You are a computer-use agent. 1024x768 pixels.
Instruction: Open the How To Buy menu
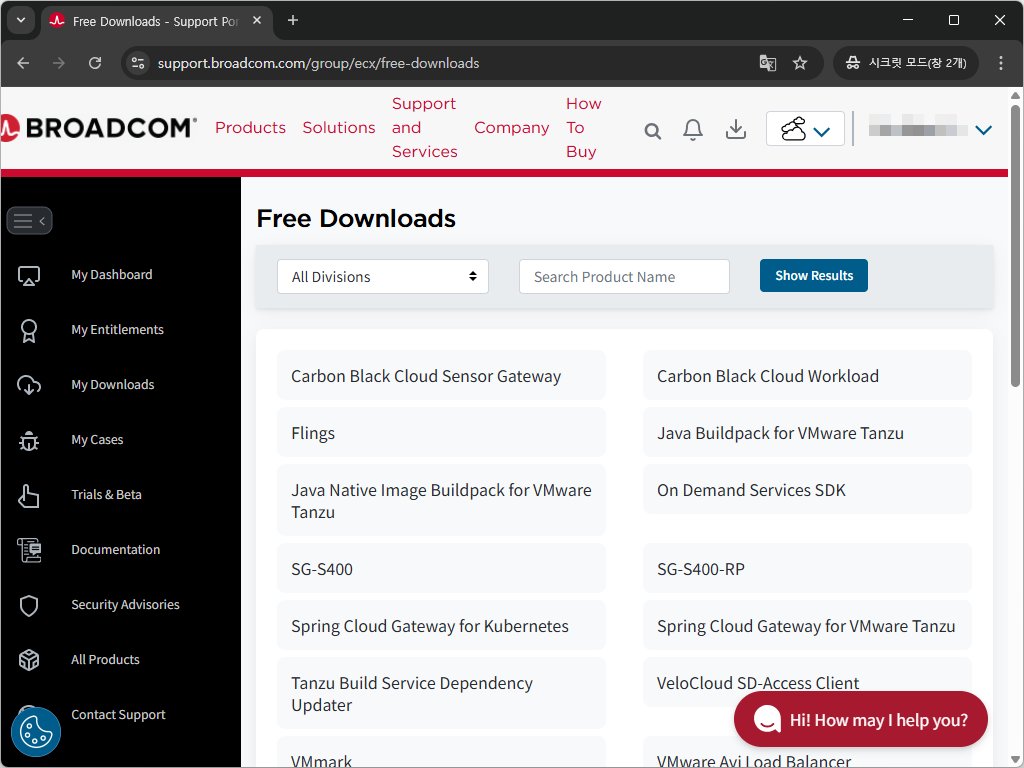click(584, 128)
